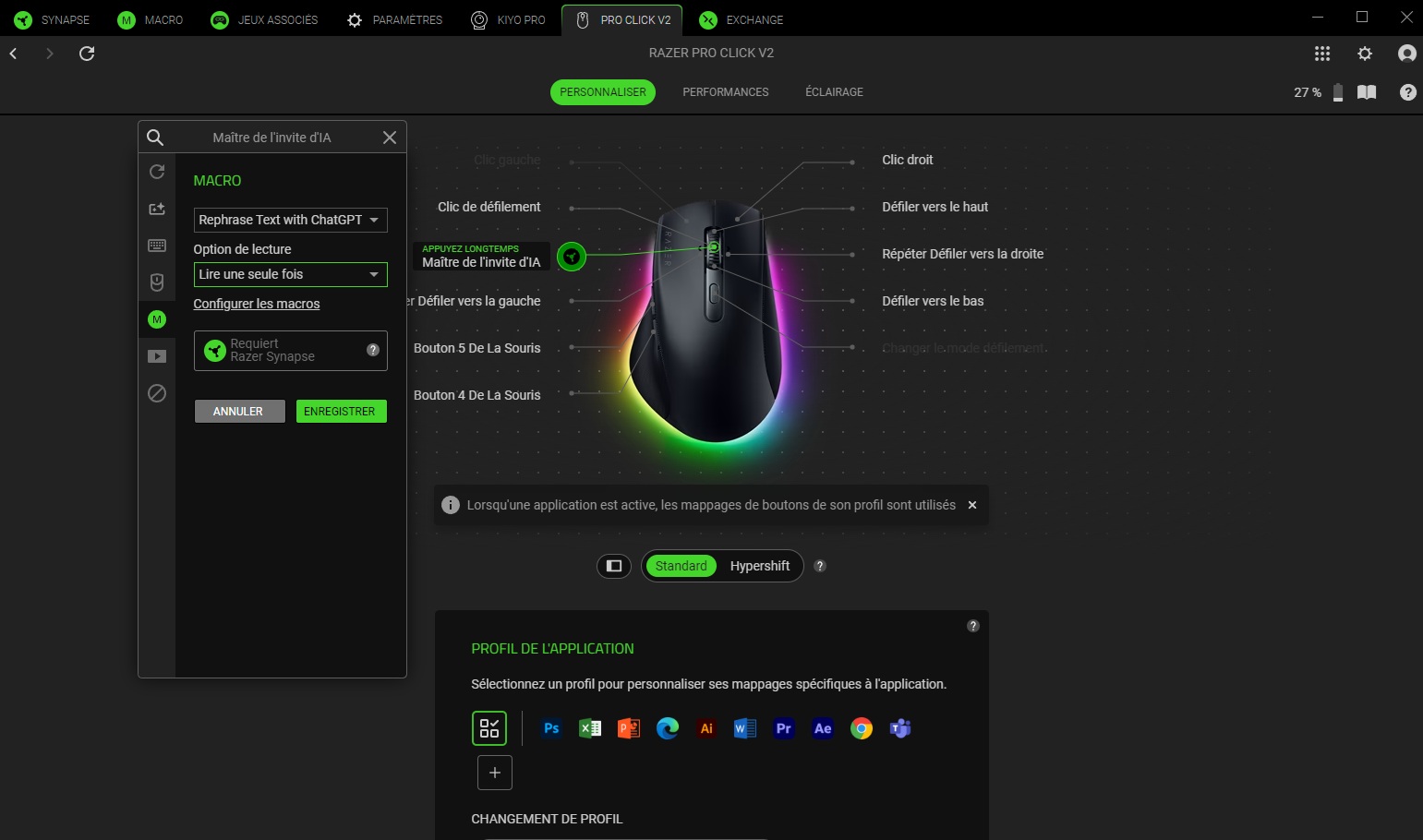The width and height of the screenshot is (1423, 840).
Task: Open the Lire une seule fois dropdown
Action: tap(290, 274)
